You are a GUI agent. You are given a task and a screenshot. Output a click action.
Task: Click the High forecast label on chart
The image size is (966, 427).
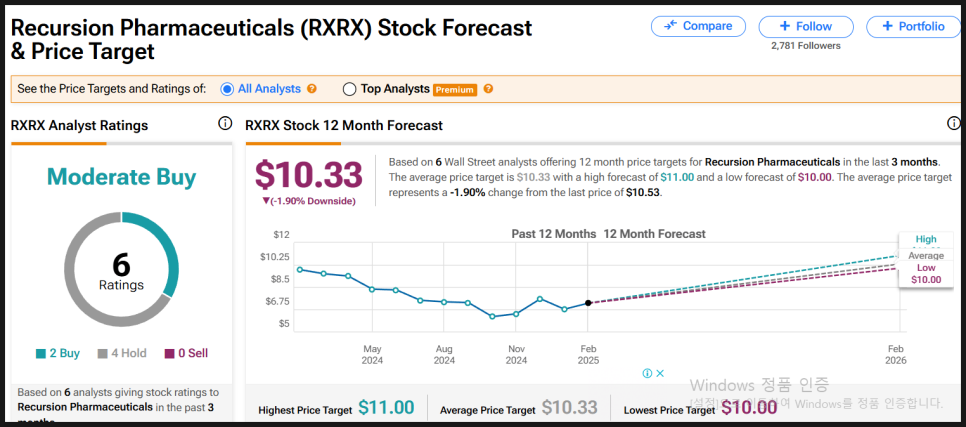[x=925, y=240]
